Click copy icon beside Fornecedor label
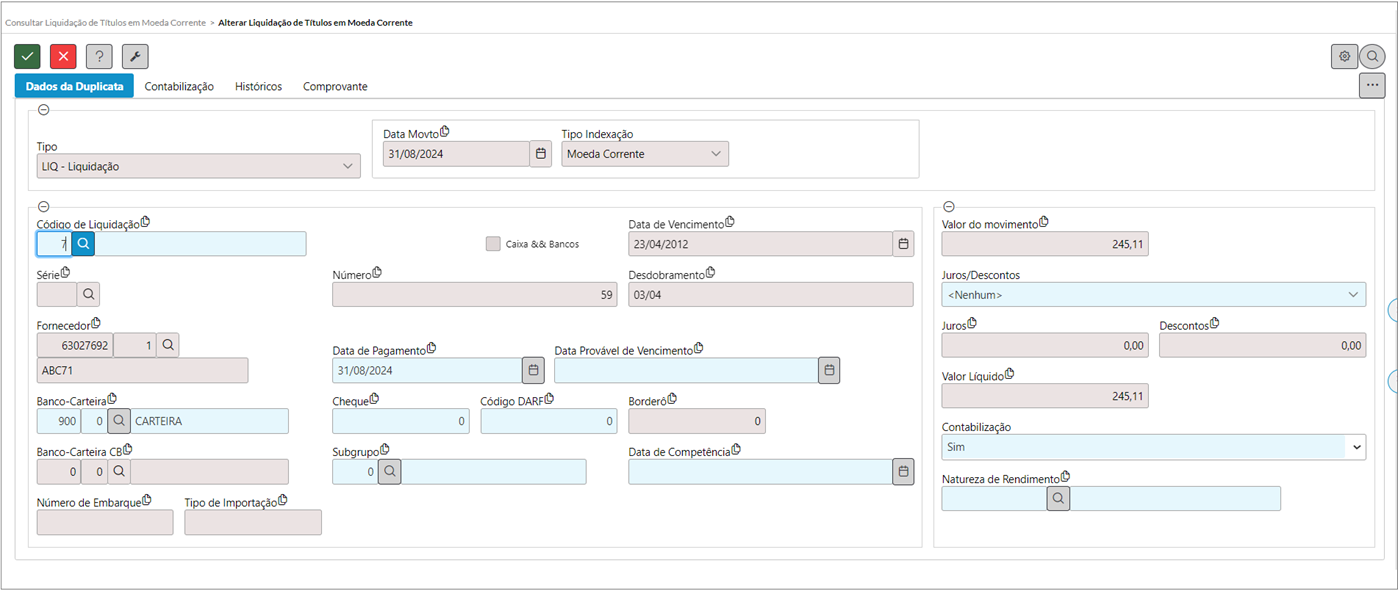 (96, 323)
